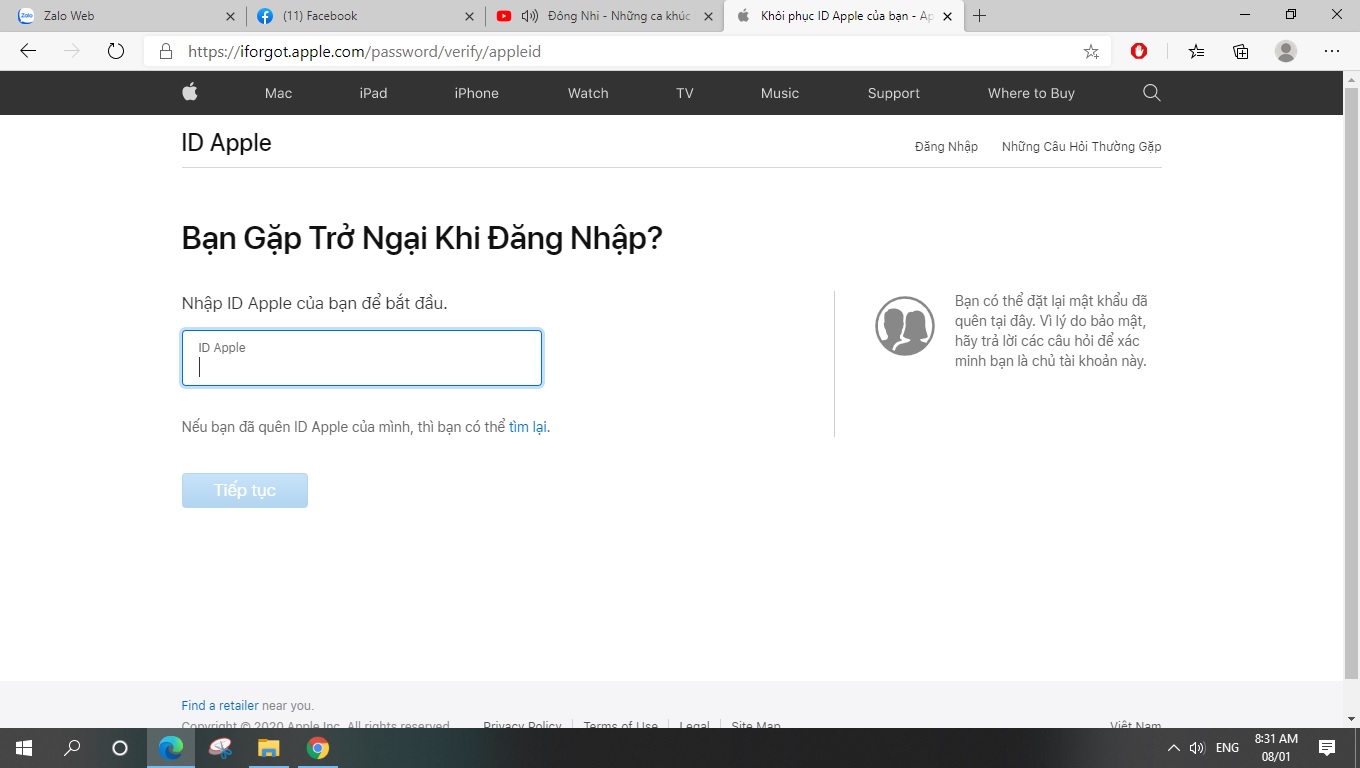Close the Khôi phục ID Apple tab

(947, 16)
